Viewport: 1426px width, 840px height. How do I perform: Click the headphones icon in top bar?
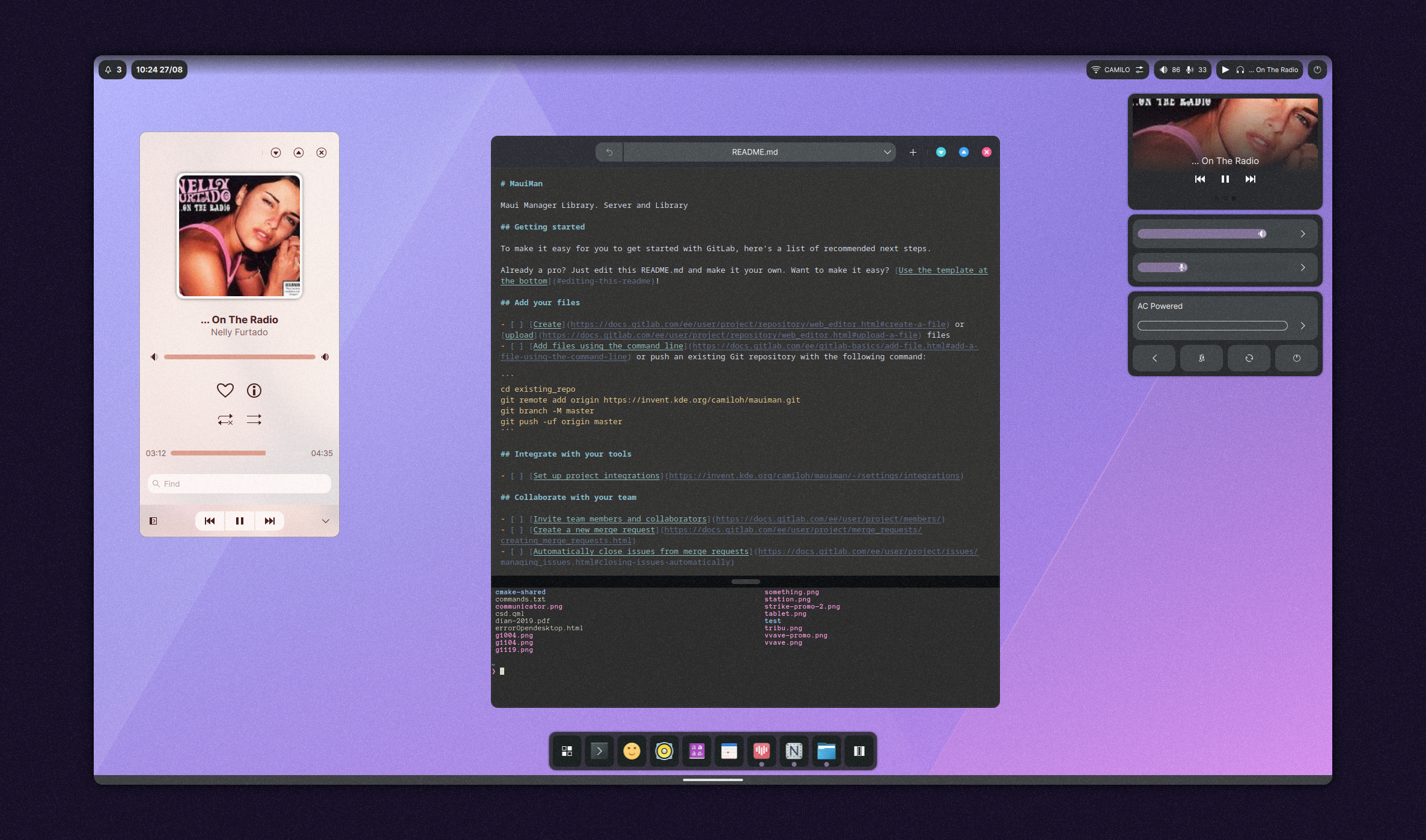point(1240,70)
